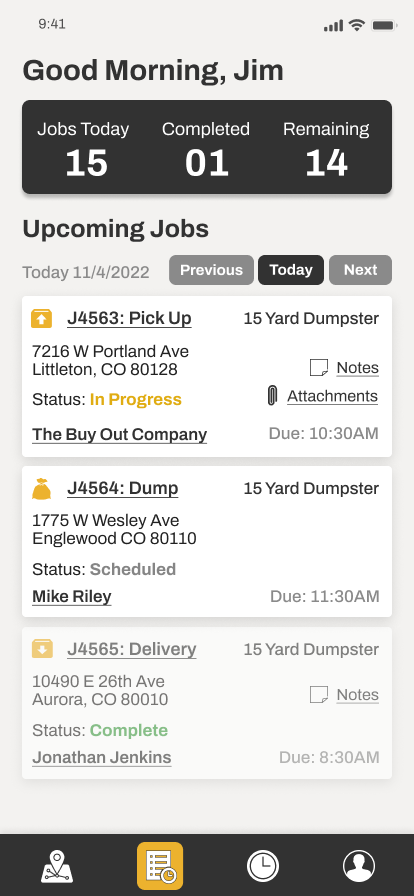Click the paperclip icon beside Attachments
Viewport: 414px width, 896px height.
(x=273, y=395)
